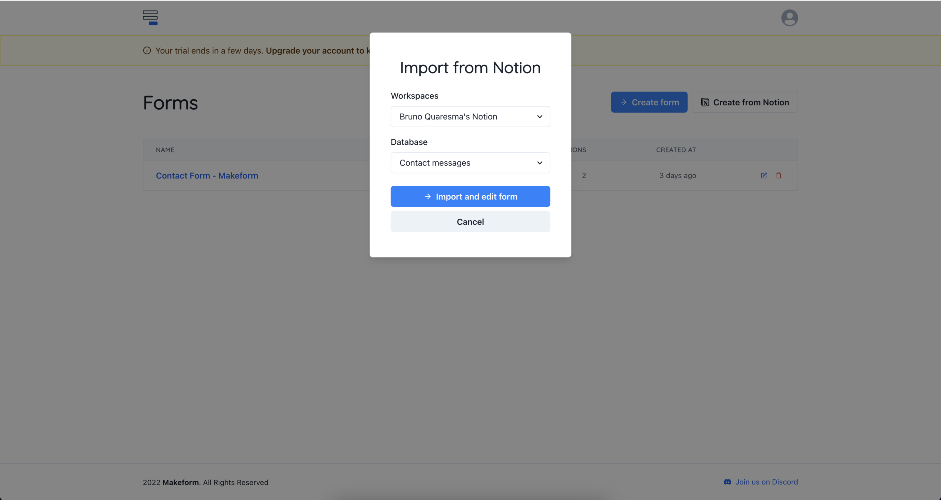Screen dimensions: 941x500
Task: Click the Database label
Action: coord(409,142)
